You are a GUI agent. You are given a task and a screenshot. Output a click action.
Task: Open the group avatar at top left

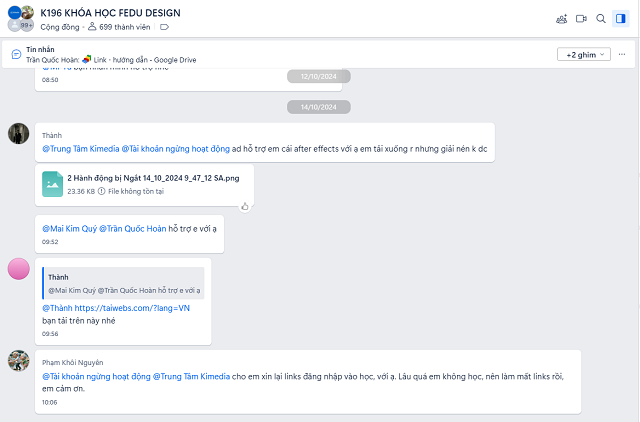[19, 18]
